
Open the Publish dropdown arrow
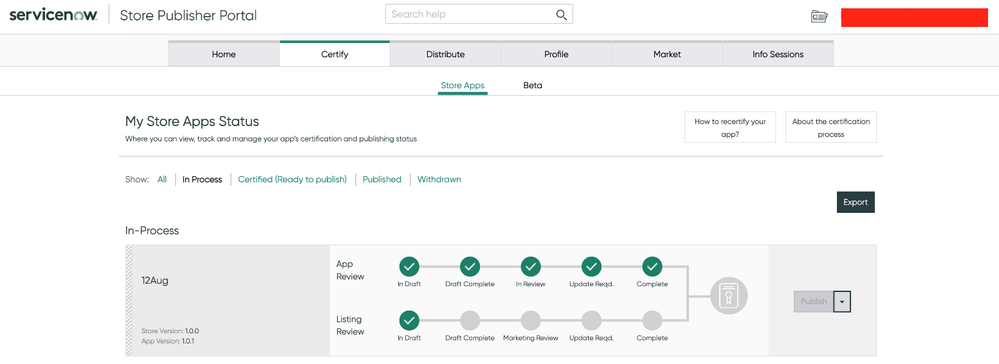tap(842, 302)
